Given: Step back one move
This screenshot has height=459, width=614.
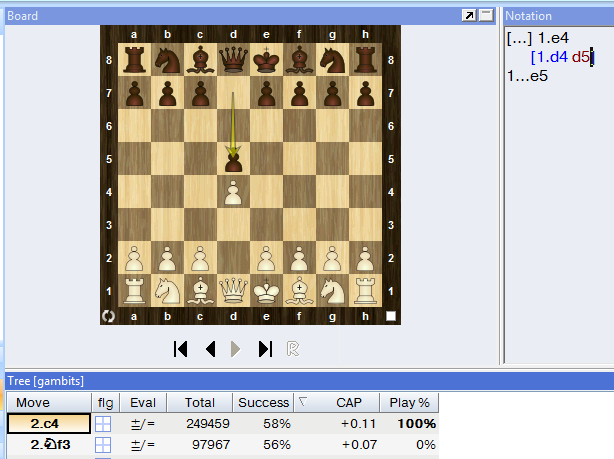Looking at the screenshot, I should (210, 348).
